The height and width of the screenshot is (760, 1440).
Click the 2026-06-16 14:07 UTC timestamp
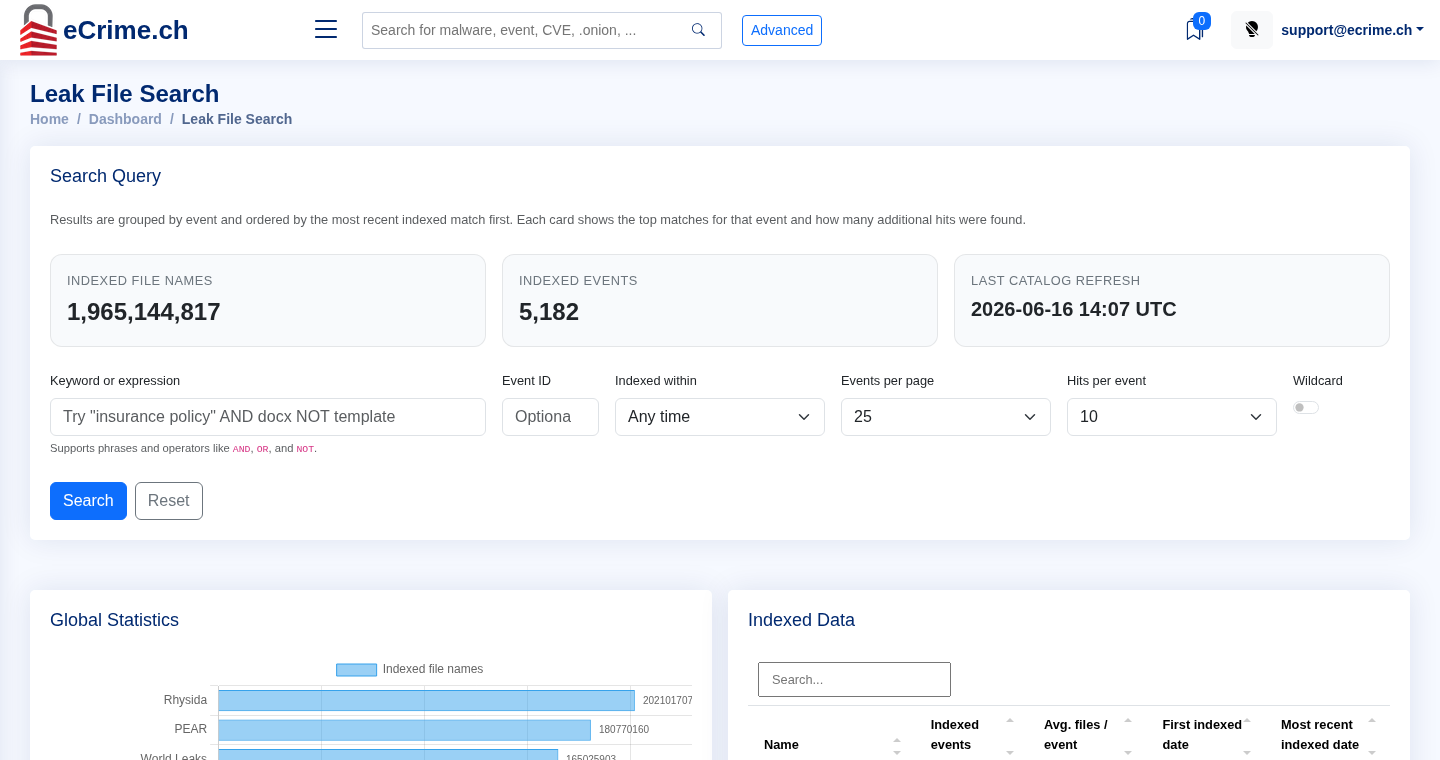[1074, 309]
